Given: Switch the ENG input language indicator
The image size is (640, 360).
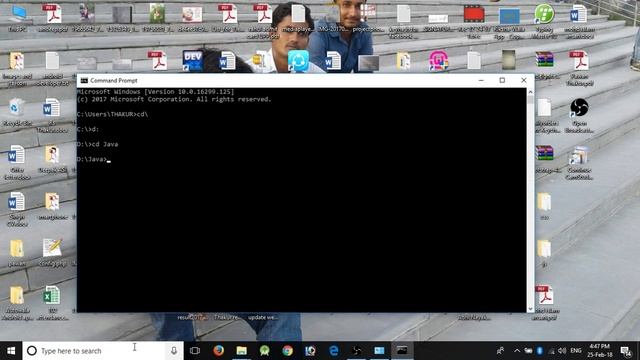Looking at the screenshot, I should 576,351.
